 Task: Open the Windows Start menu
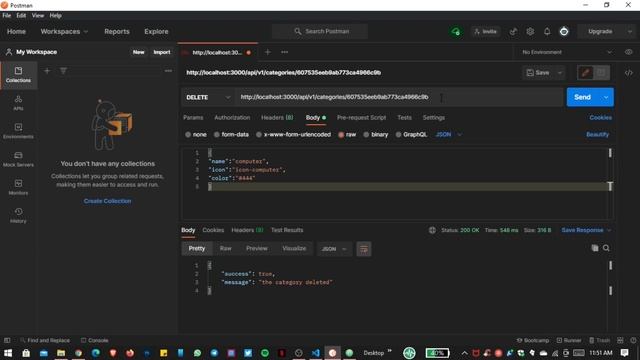pos(8,353)
